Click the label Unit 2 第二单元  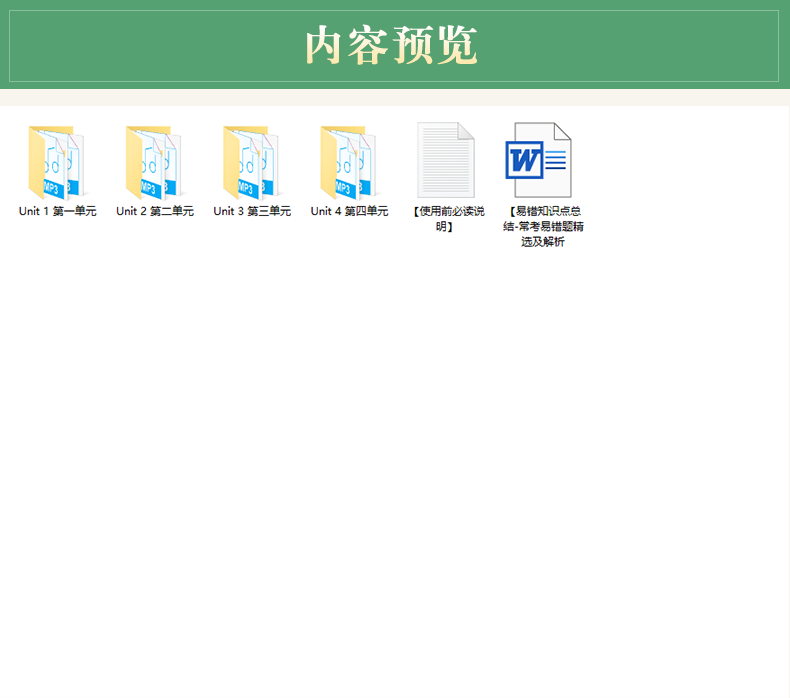[155, 211]
